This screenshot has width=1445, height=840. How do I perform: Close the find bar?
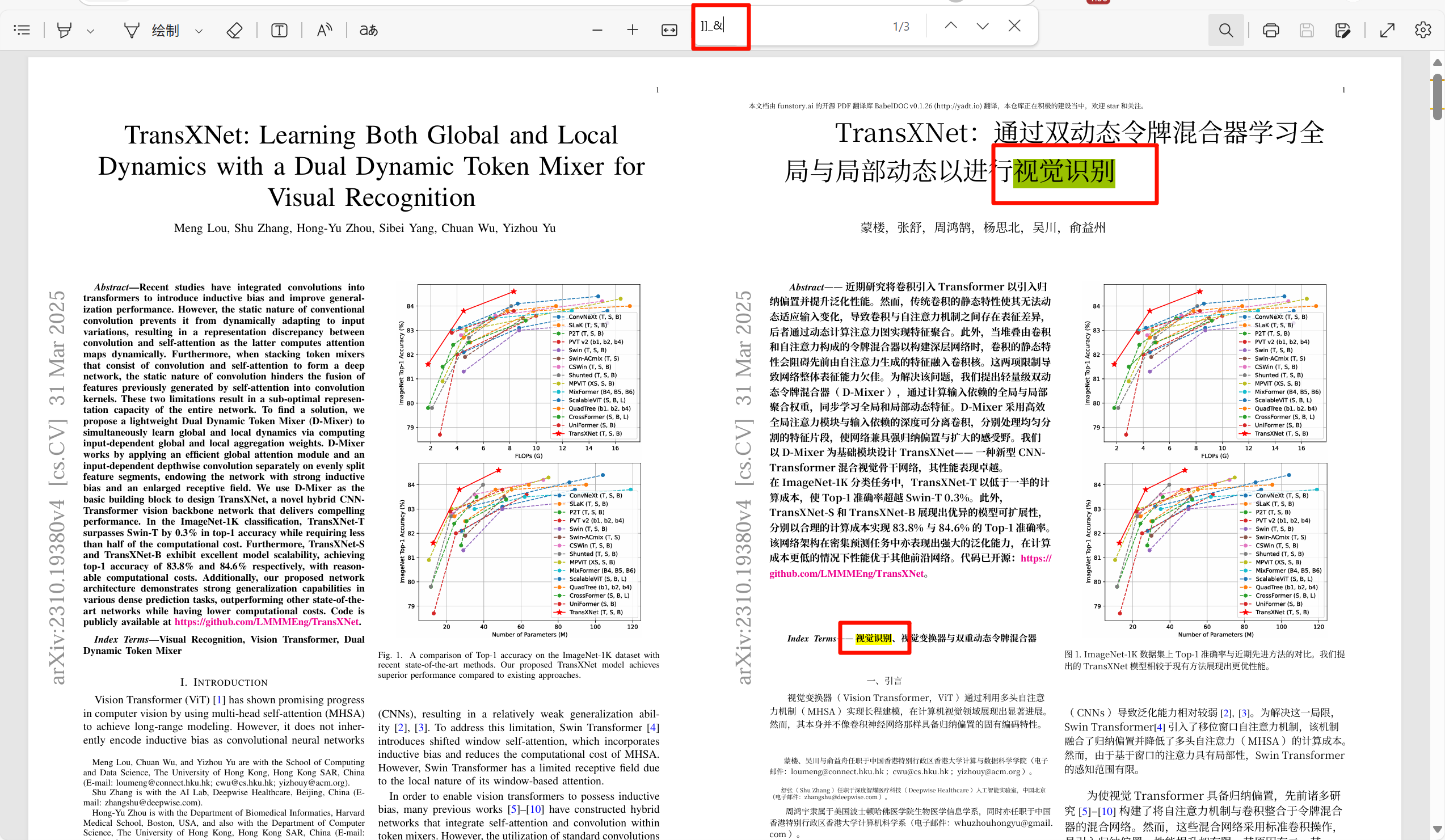(x=1014, y=26)
